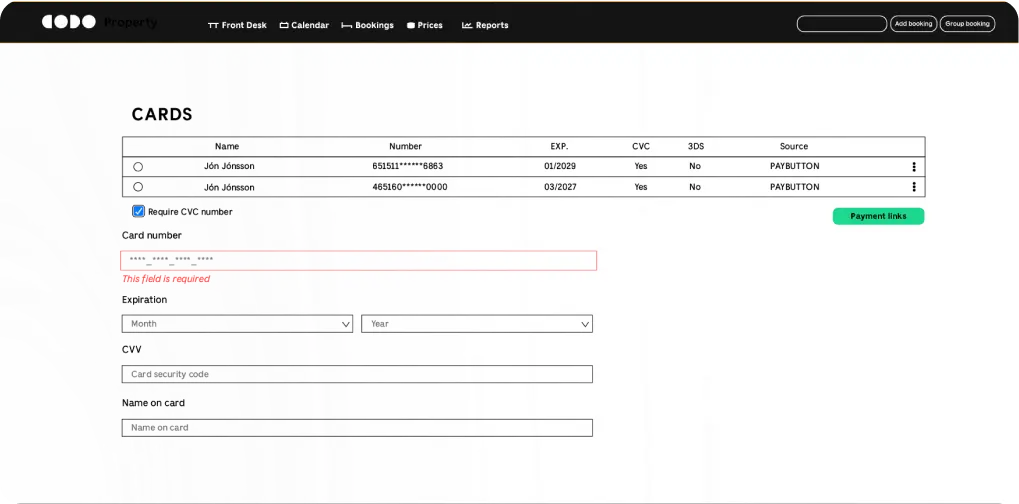Open three-dot menu for card ending 6863
This screenshot has width=1019, height=504.
913,167
